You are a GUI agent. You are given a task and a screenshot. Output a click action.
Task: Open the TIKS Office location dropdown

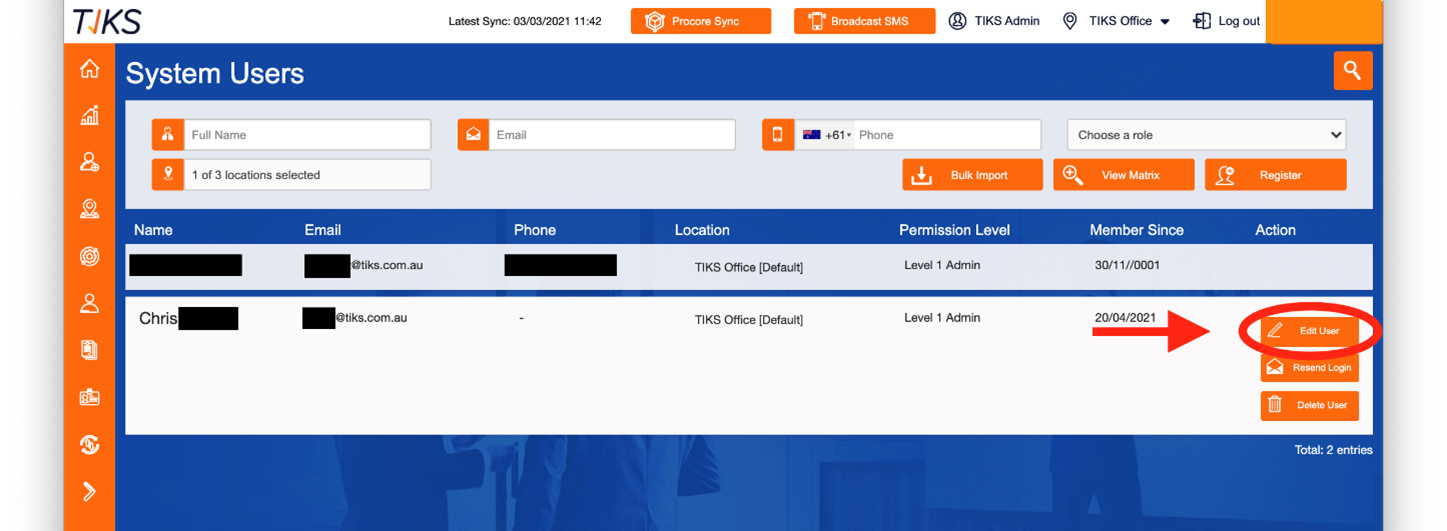click(x=1116, y=21)
